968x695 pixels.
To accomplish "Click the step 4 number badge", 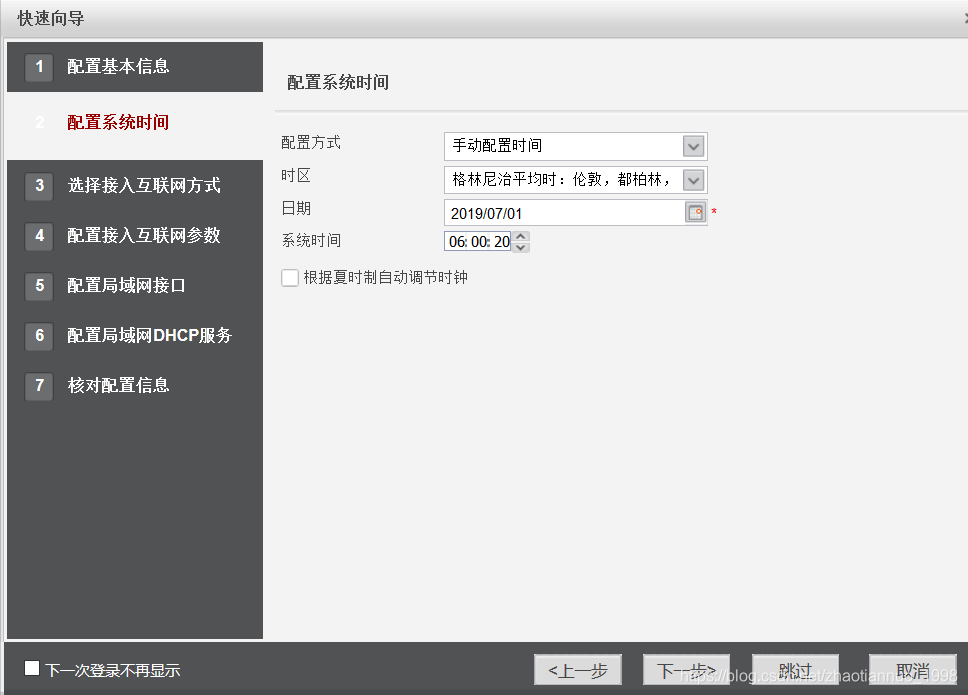I will [x=40, y=235].
